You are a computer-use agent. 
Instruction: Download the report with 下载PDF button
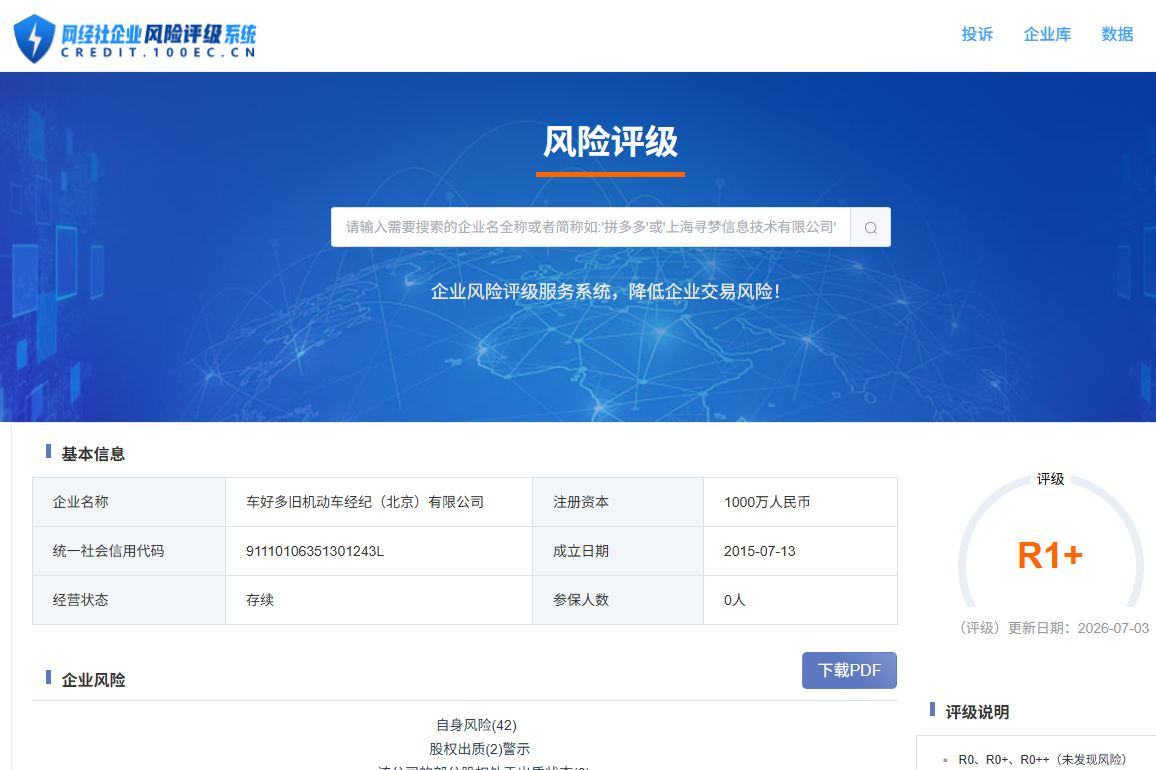click(x=849, y=670)
